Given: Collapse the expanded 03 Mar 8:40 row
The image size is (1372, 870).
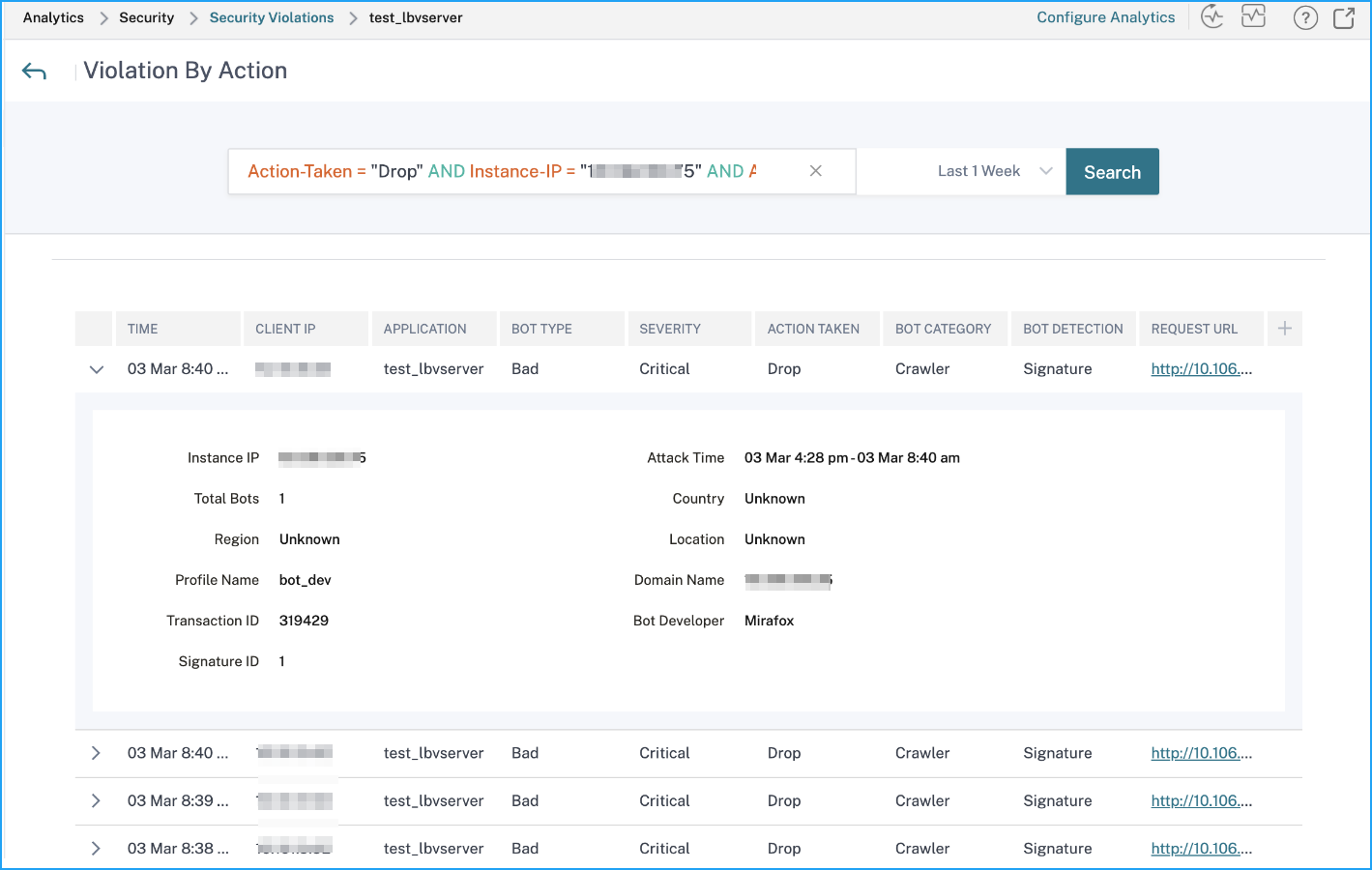Looking at the screenshot, I should pos(97,369).
